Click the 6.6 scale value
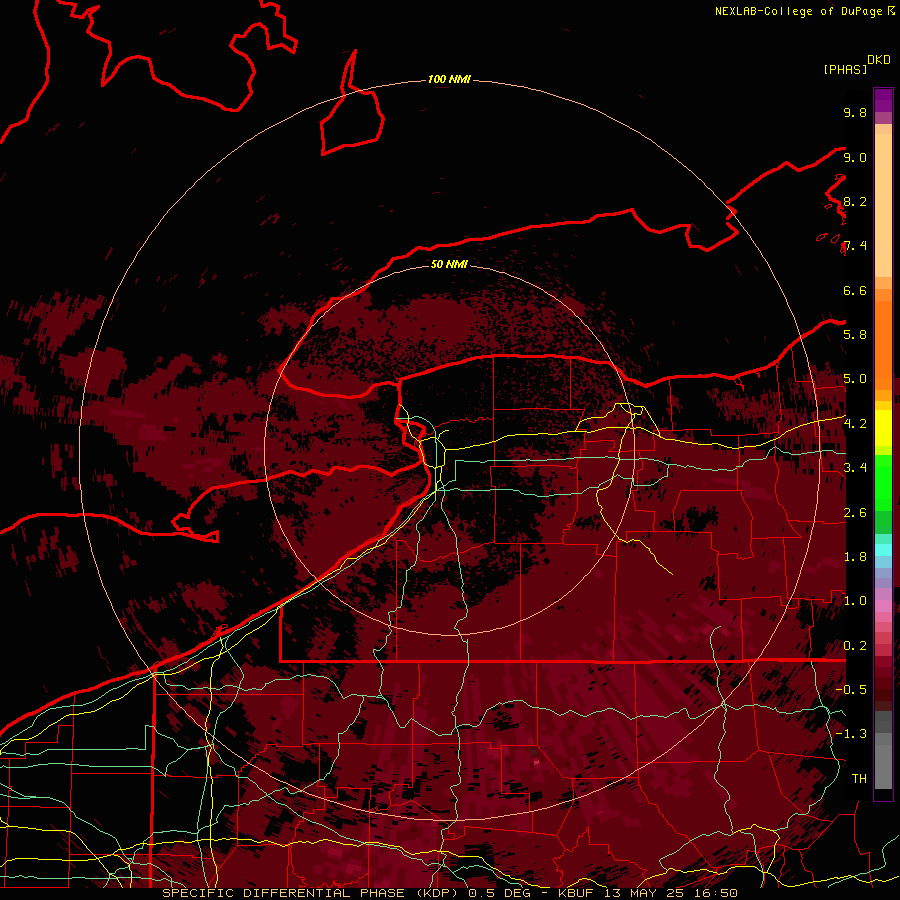The height and width of the screenshot is (900, 900). pyautogui.click(x=855, y=290)
